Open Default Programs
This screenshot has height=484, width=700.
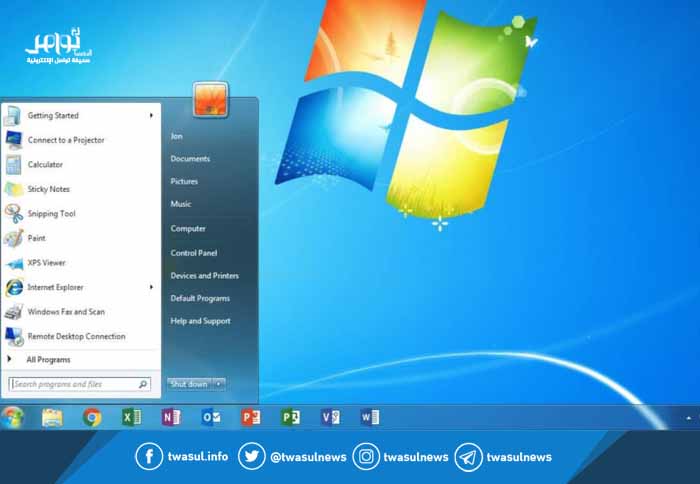coord(200,298)
